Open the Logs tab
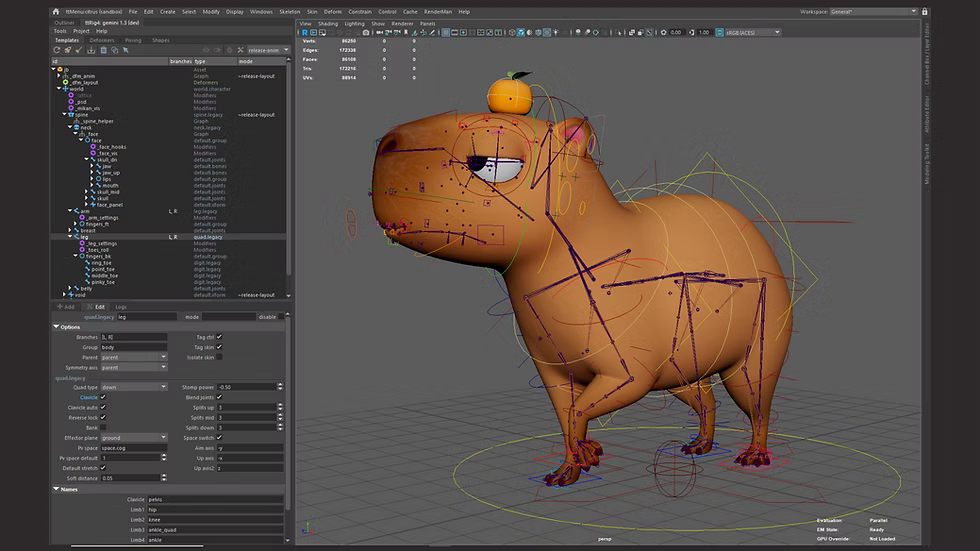Screen dimensions: 980x551 [x=120, y=307]
